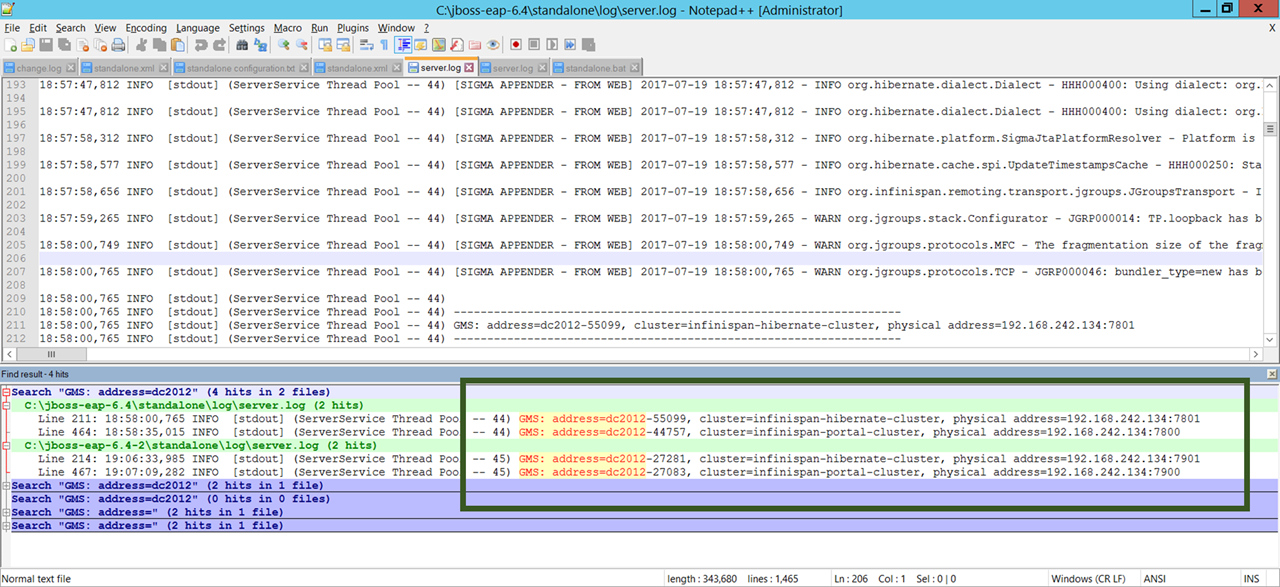Switch to the standalone configuration.txt tab
Viewport: 1280px width, 587px height.
(x=241, y=68)
